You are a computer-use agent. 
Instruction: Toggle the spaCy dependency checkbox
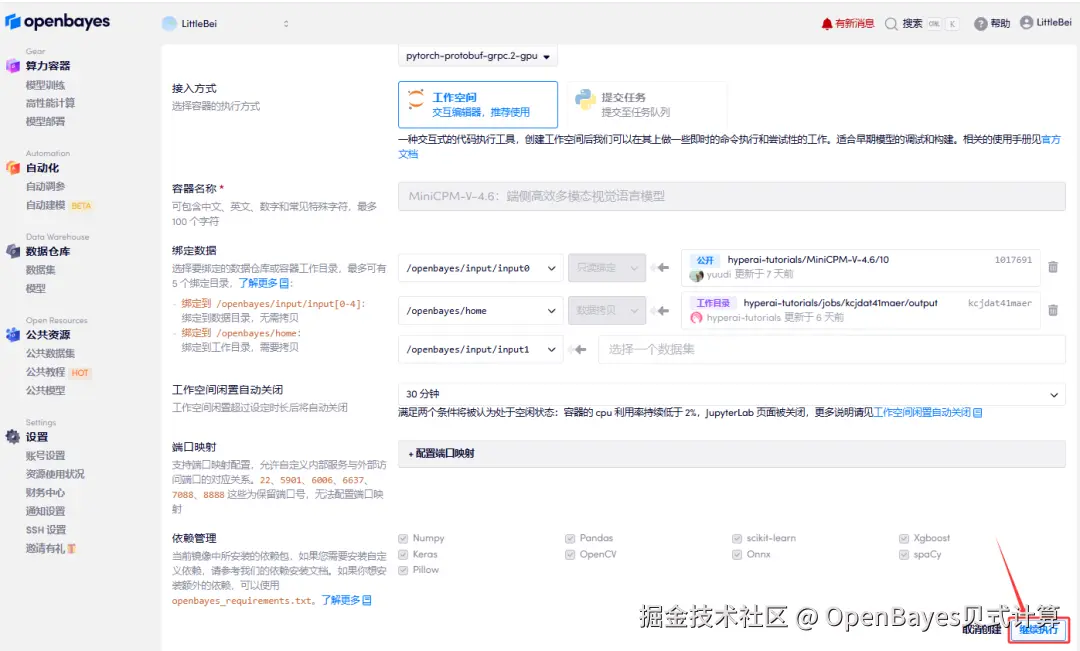point(904,555)
